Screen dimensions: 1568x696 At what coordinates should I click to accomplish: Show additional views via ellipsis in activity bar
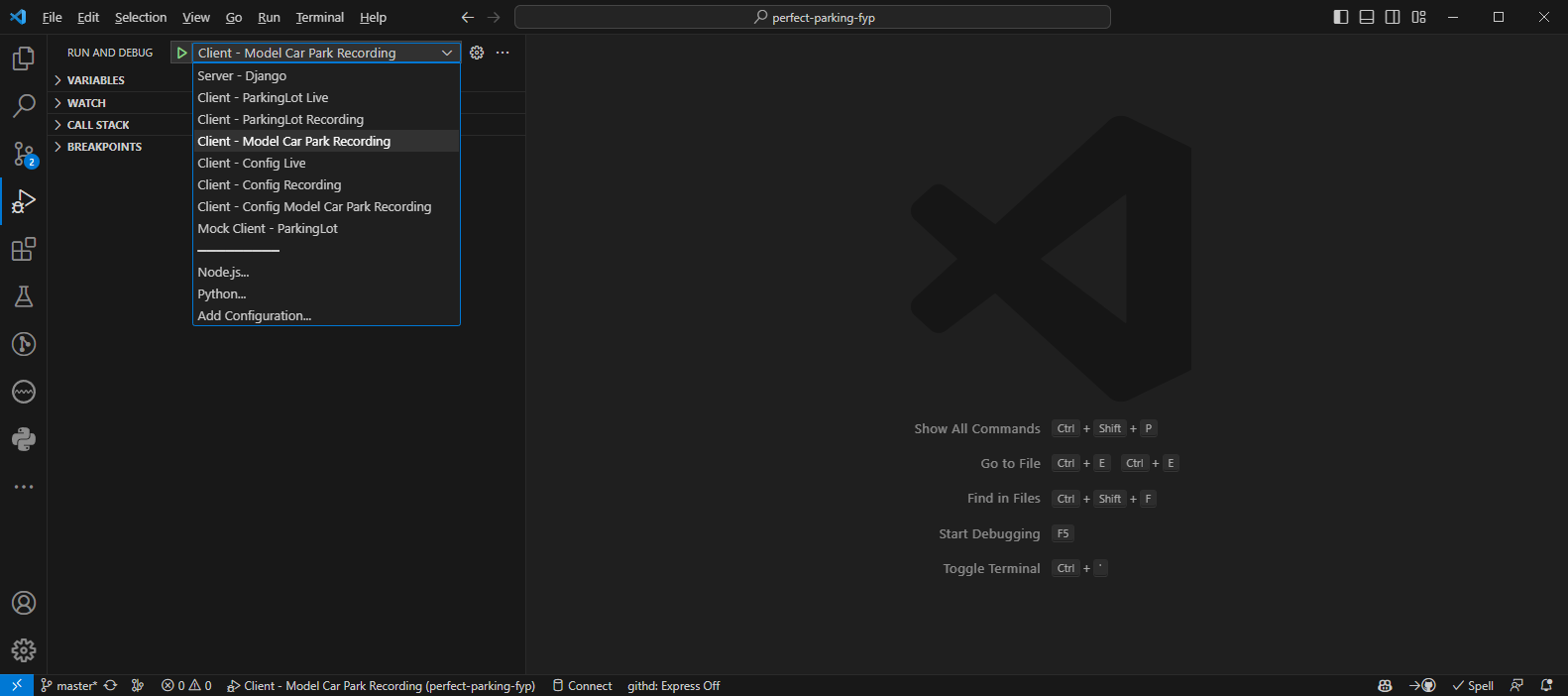(x=24, y=487)
